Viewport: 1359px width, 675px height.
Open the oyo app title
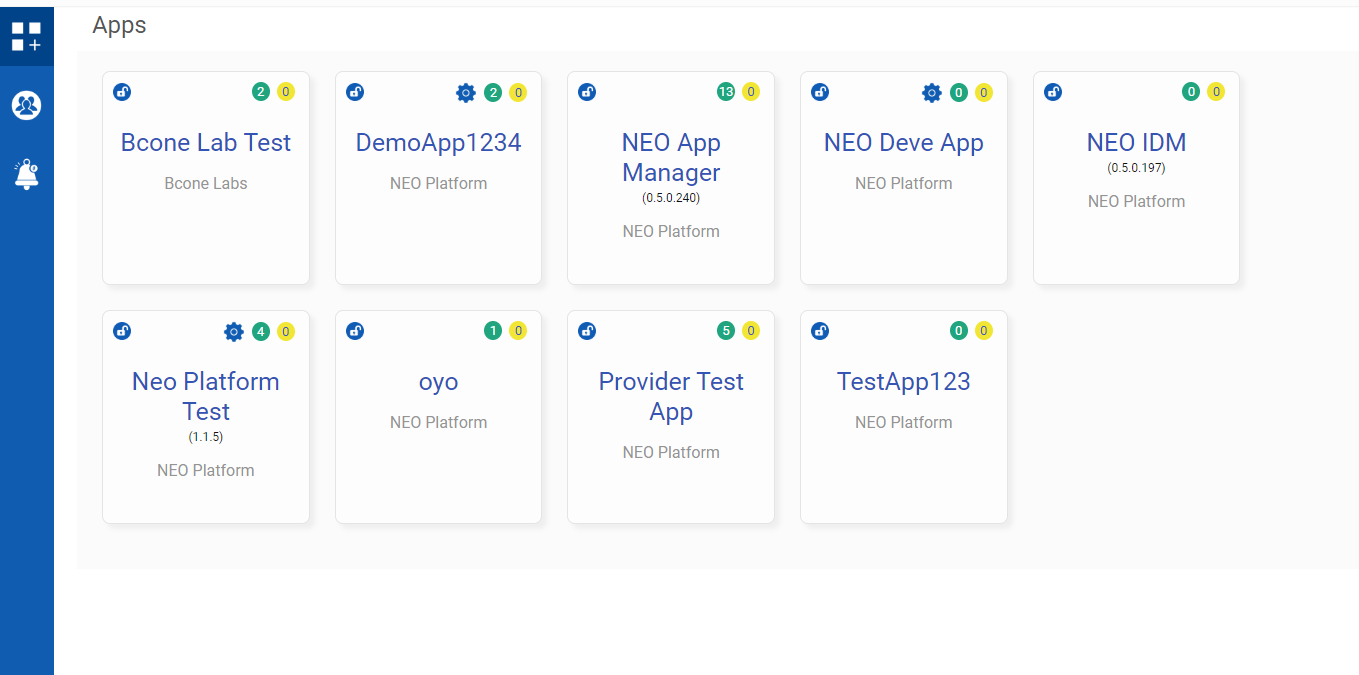pos(439,383)
